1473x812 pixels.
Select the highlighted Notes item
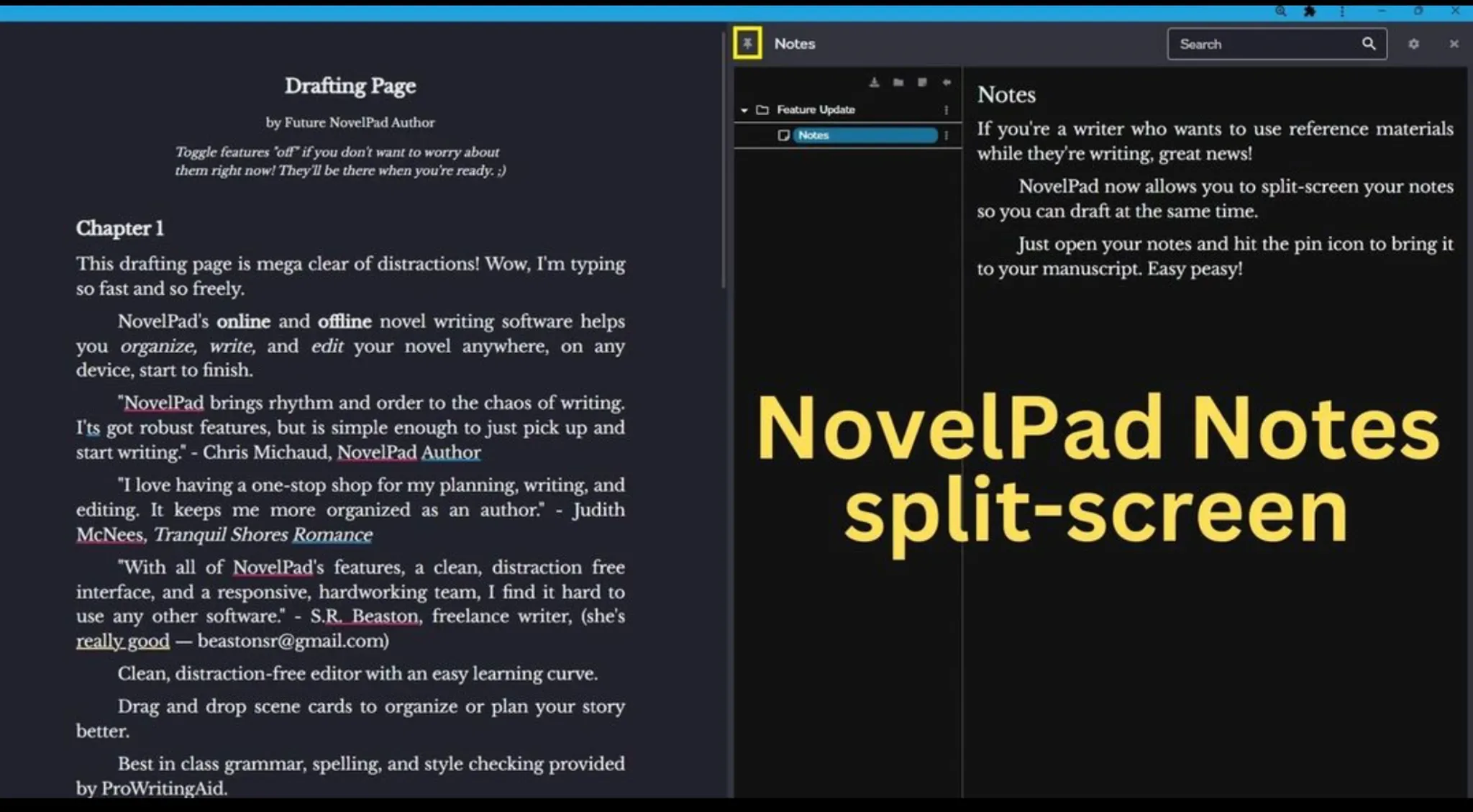point(865,135)
